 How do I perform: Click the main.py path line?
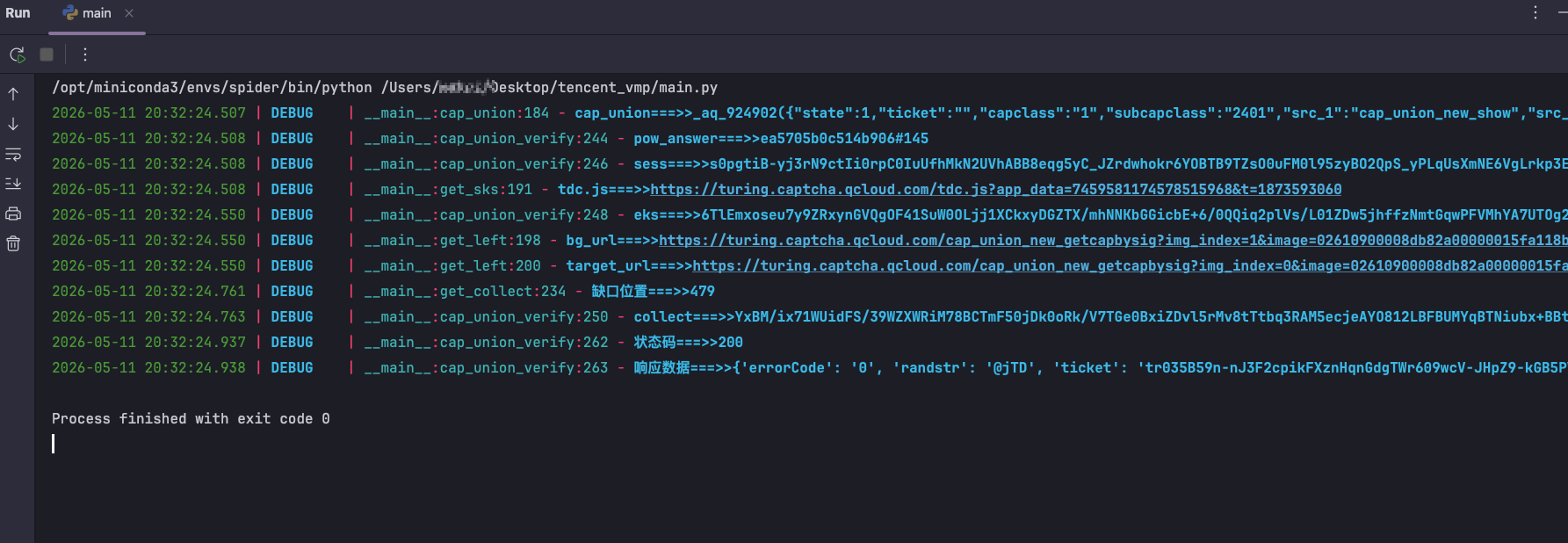click(385, 87)
